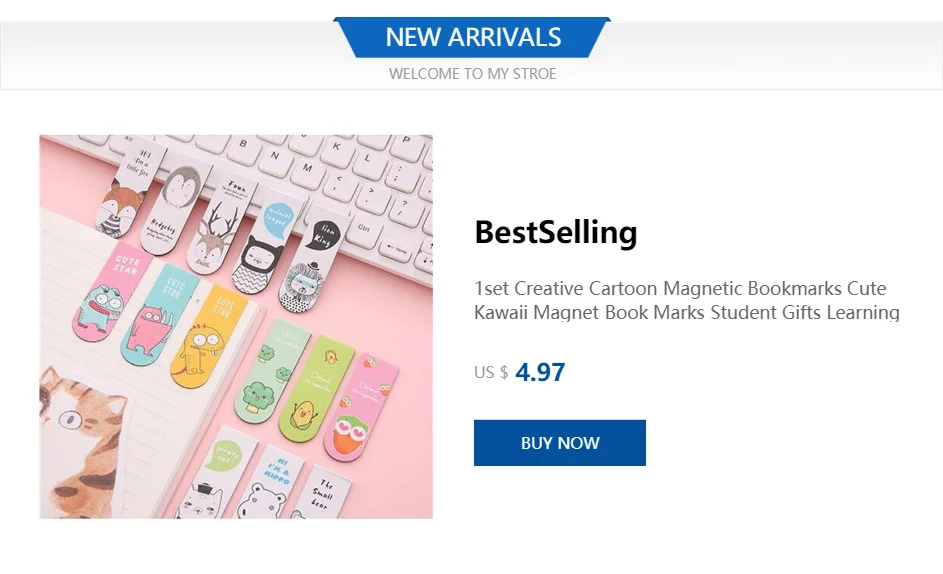
Task: Click the yellow Cute Star monster bookmark
Action: tap(207, 336)
